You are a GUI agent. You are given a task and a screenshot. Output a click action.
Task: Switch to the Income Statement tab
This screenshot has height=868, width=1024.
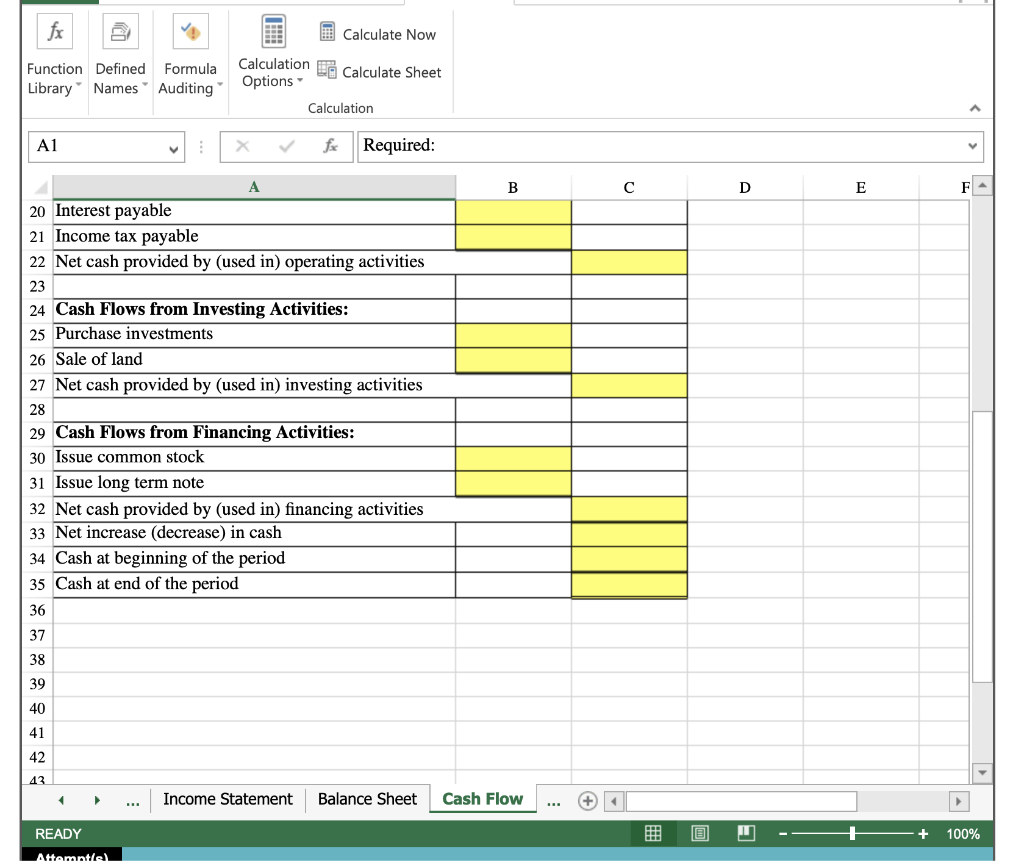pos(227,799)
